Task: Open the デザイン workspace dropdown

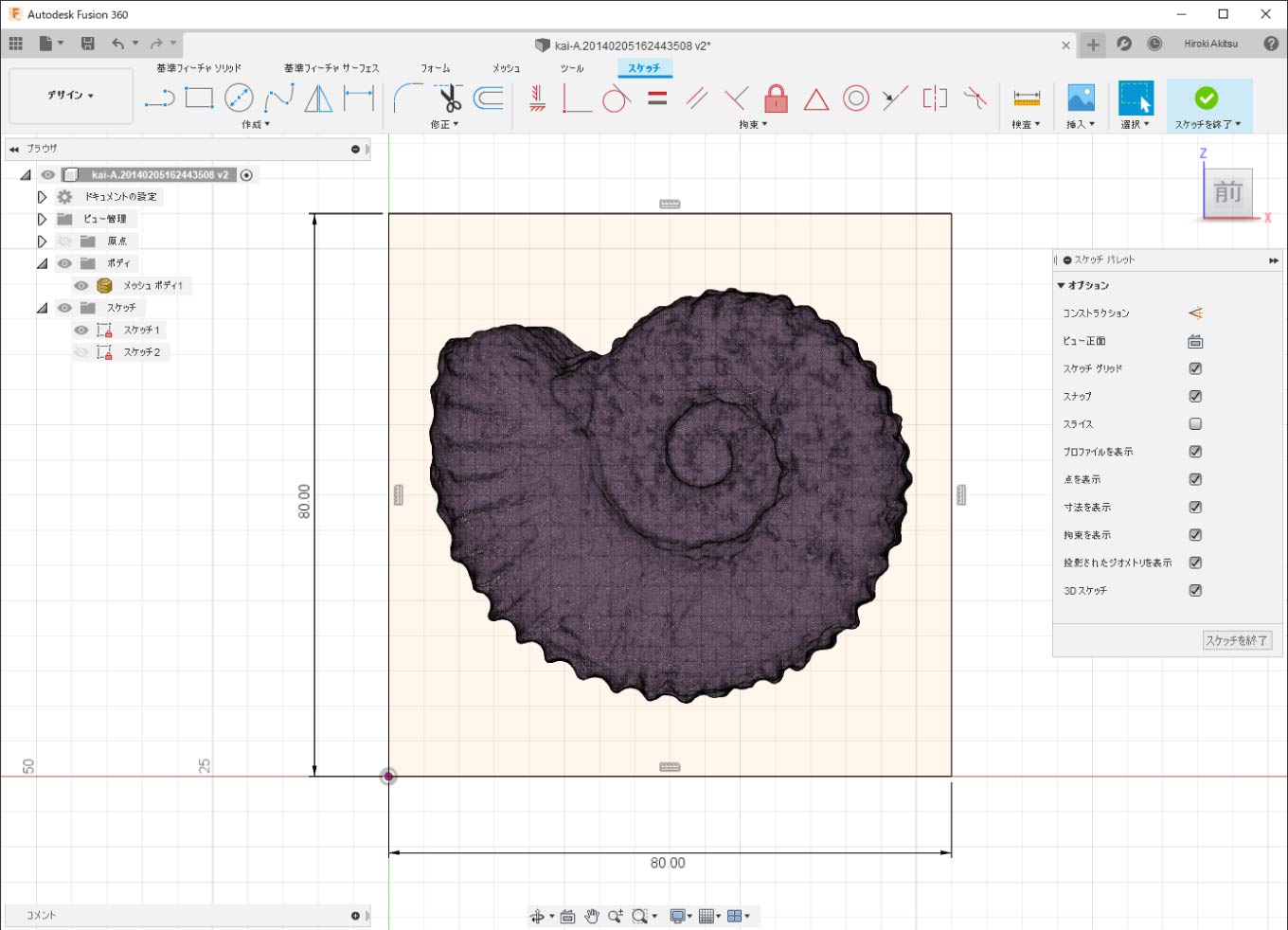Action: [x=71, y=96]
